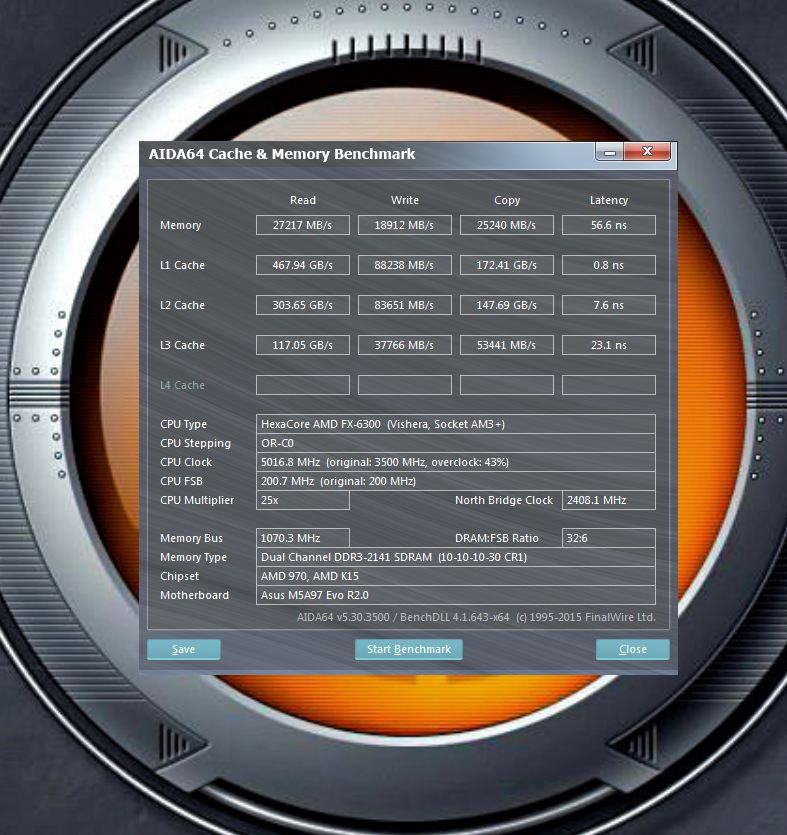Select L2 Cache Write 83651 MB/s
This screenshot has width=787, height=835.
[x=405, y=305]
